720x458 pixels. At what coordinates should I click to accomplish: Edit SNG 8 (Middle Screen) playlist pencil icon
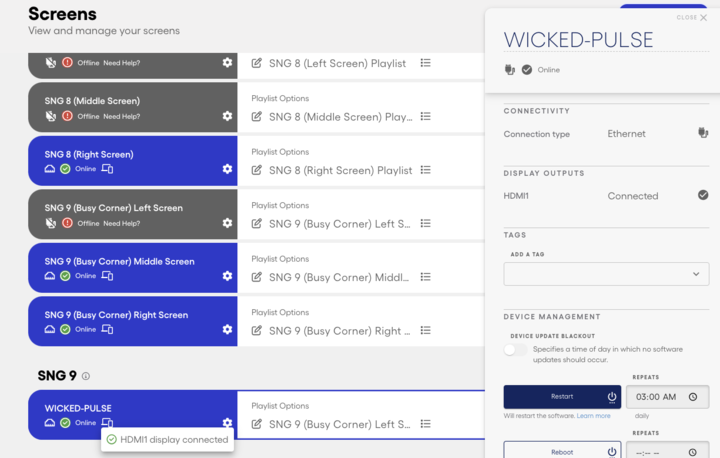(257, 116)
